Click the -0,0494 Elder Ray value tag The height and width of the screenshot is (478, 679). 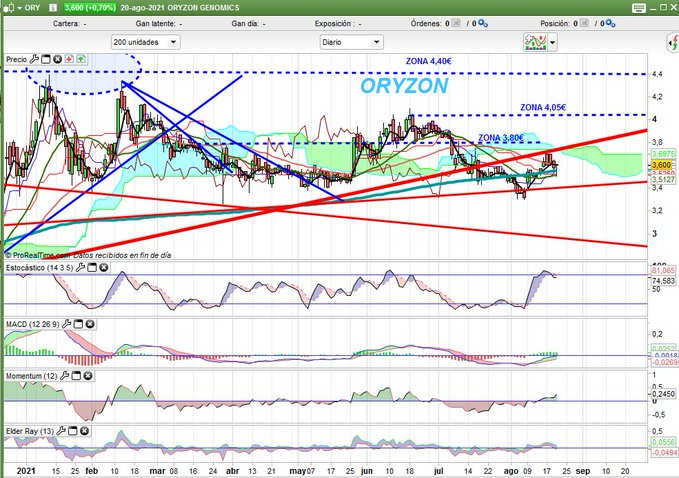(x=664, y=452)
